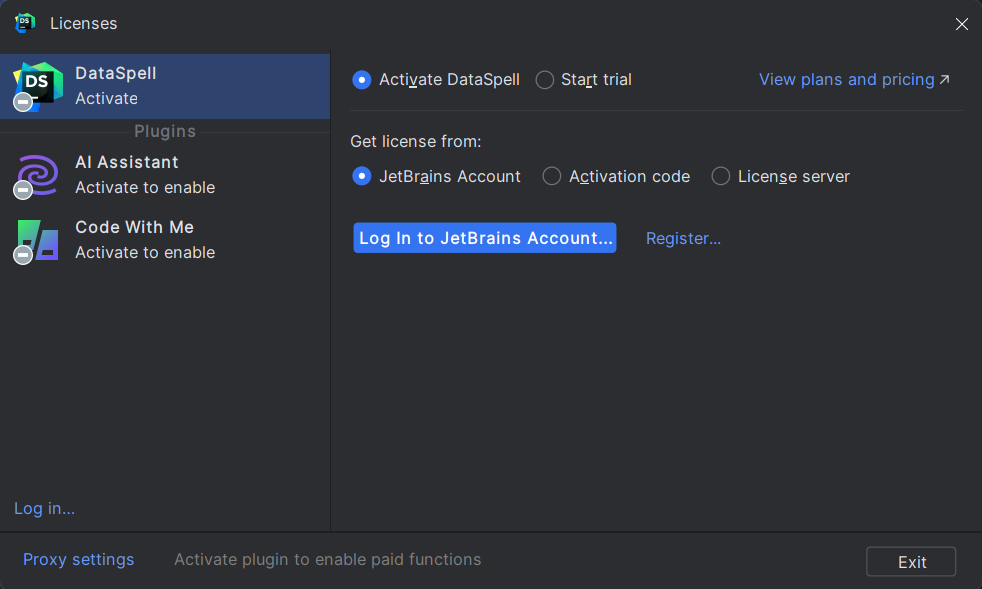The image size is (982, 589).
Task: Select the Activate DataSpell radio button
Action: [361, 80]
